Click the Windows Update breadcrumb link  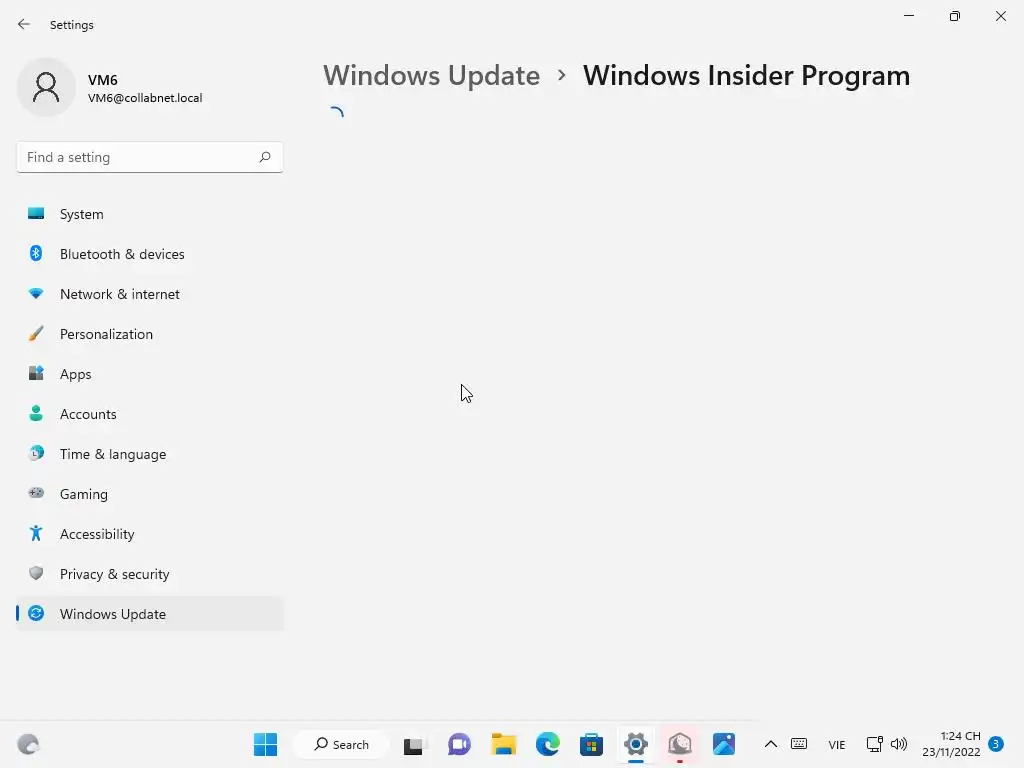[x=432, y=76]
